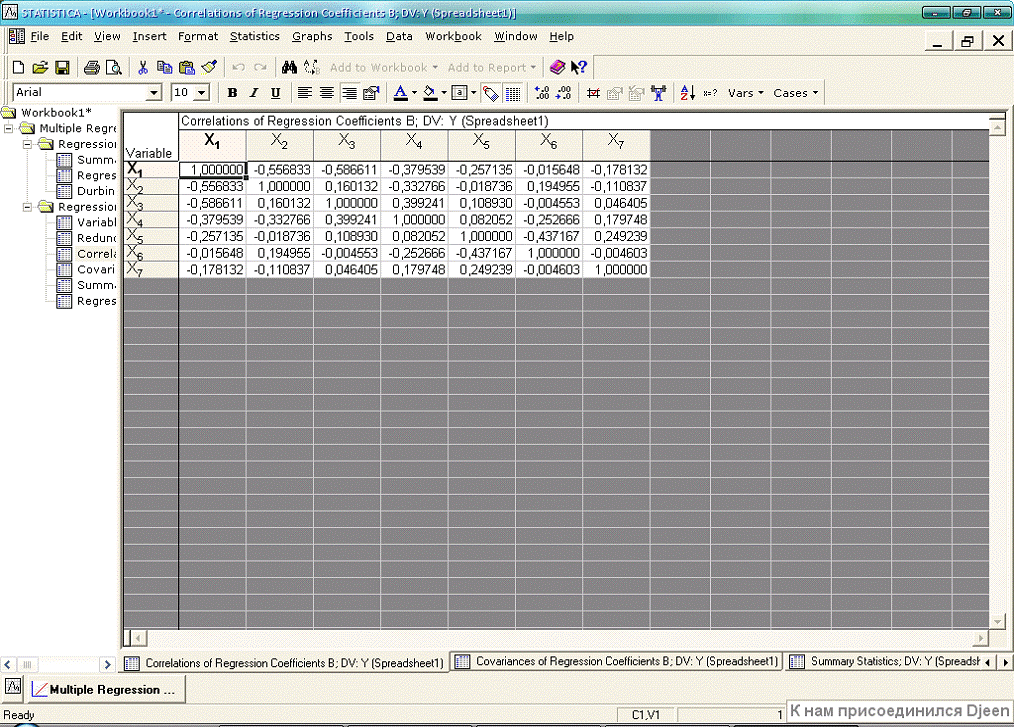1014x727 pixels.
Task: Open the font color picker arrow
Action: [414, 93]
